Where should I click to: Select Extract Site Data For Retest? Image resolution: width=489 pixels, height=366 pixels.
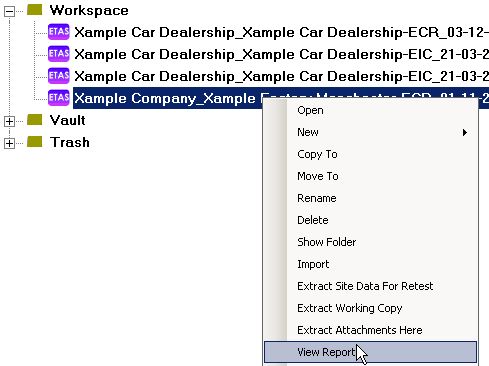coord(371,286)
